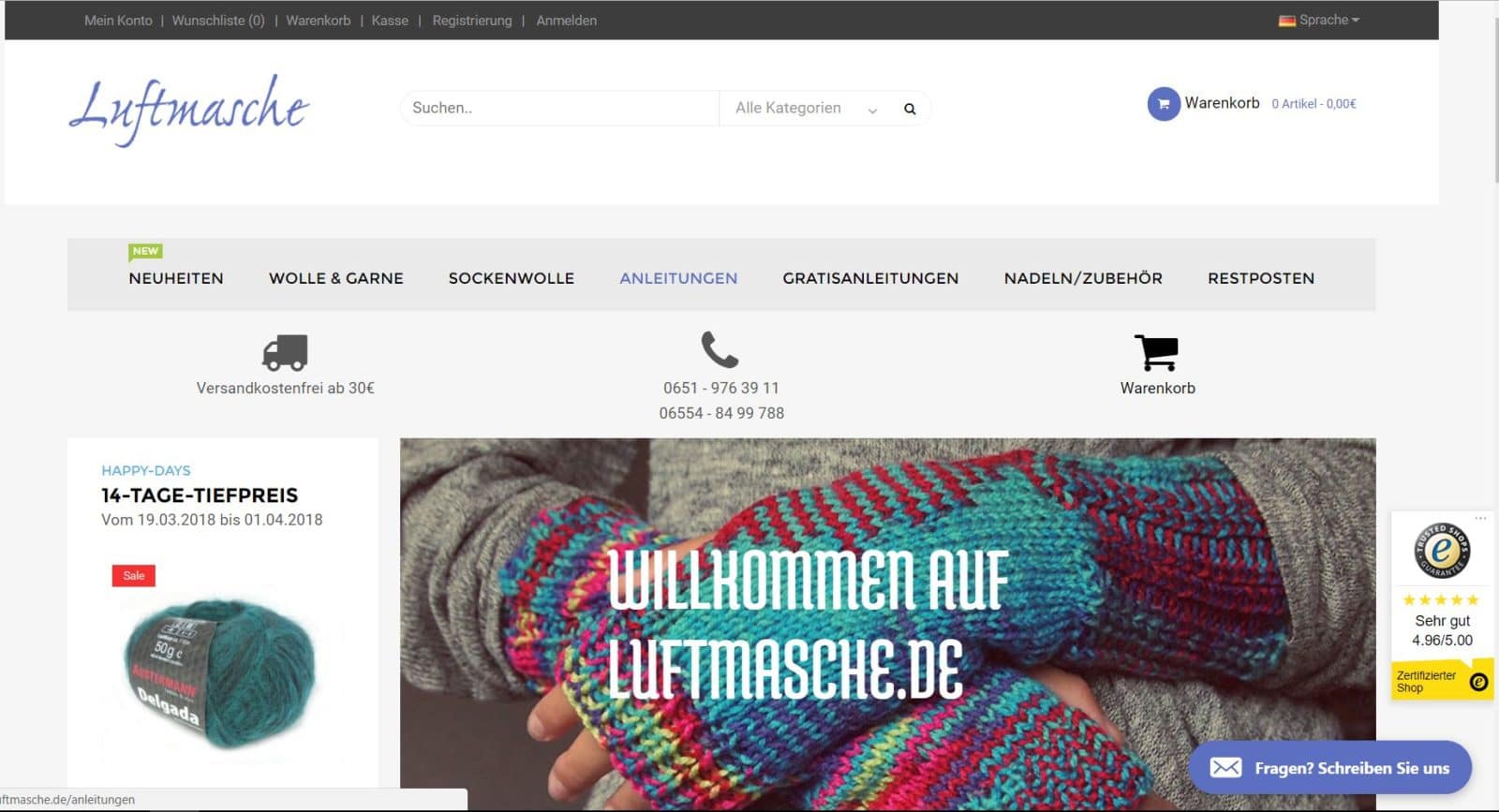Open the three-dot menu on Trusted Shops badge

(1480, 518)
